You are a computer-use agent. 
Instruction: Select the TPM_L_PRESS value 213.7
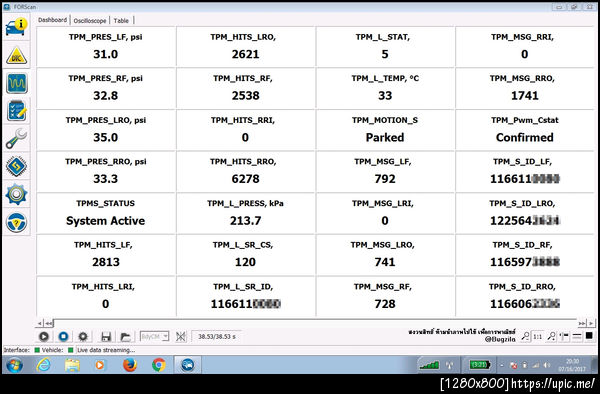pos(245,221)
